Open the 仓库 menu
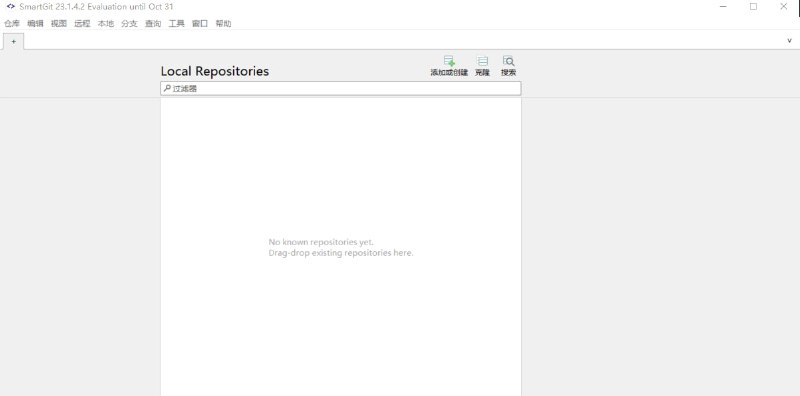The image size is (800, 396). pos(12,23)
